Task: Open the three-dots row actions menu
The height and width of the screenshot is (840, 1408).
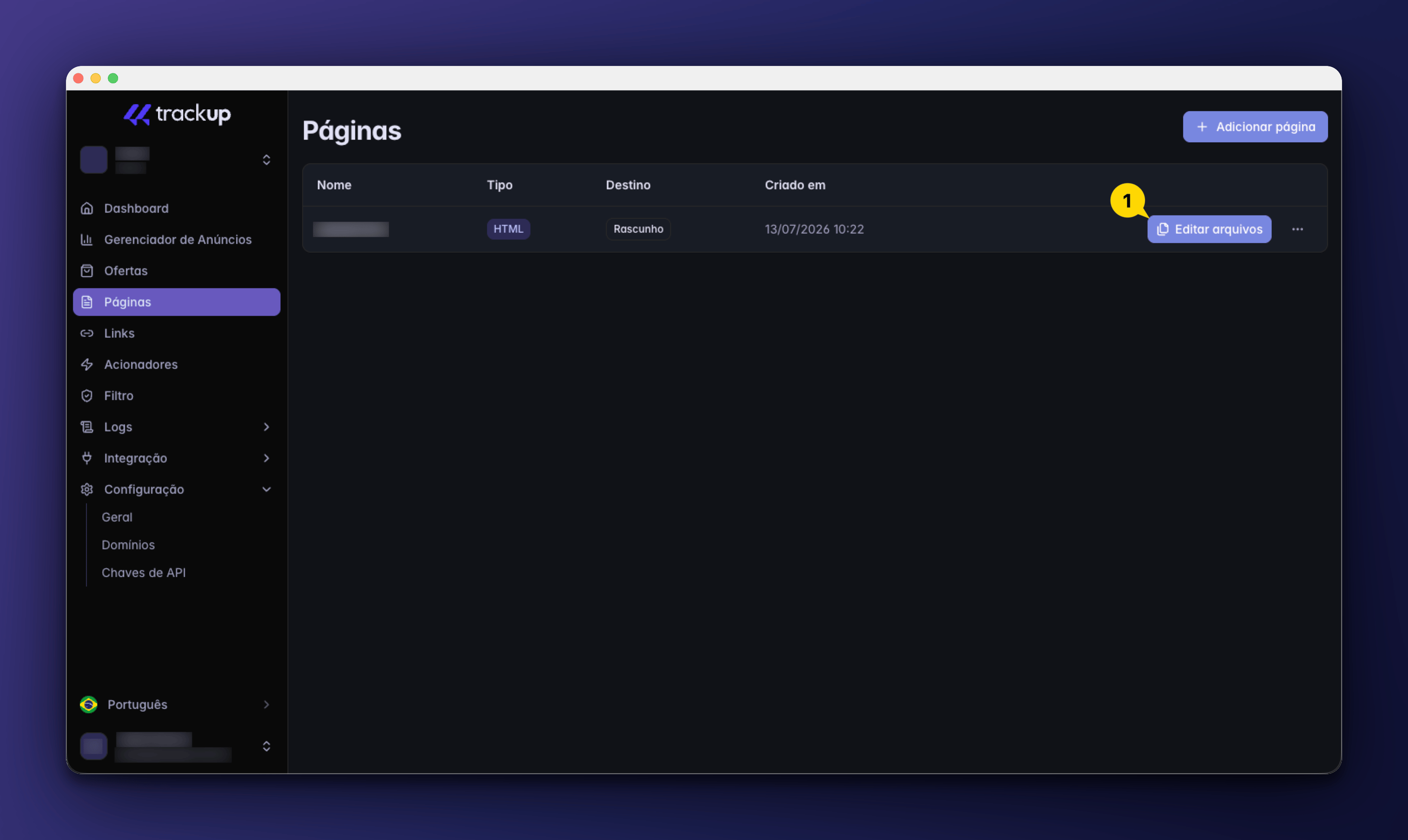Action: (x=1297, y=229)
